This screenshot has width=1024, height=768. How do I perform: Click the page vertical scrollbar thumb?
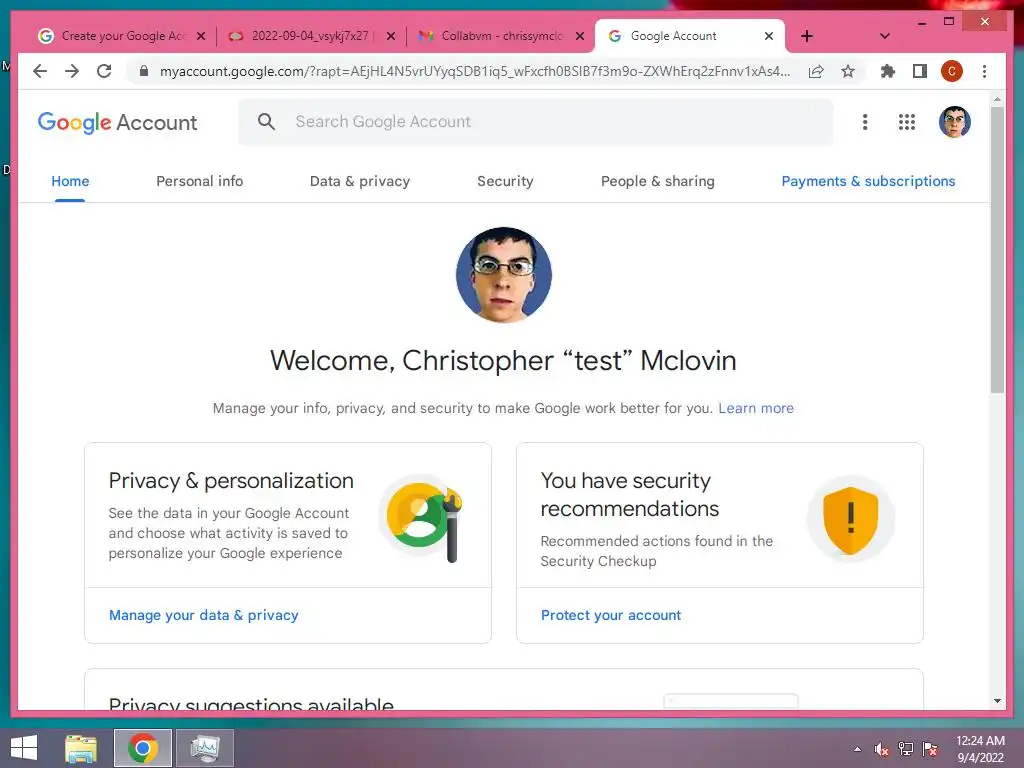pyautogui.click(x=997, y=249)
